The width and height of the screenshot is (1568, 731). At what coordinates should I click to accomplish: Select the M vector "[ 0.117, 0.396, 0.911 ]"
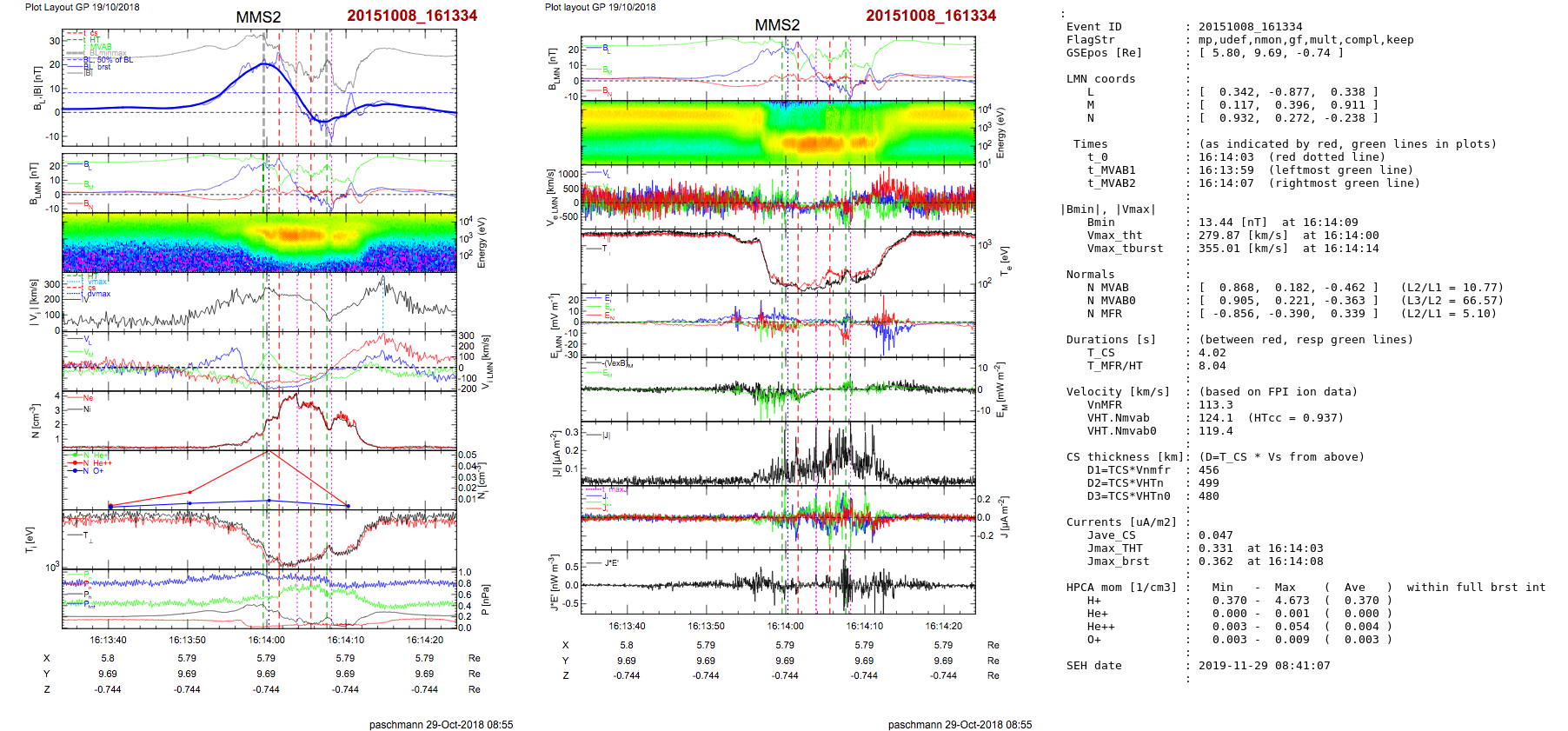pyautogui.click(x=1289, y=105)
